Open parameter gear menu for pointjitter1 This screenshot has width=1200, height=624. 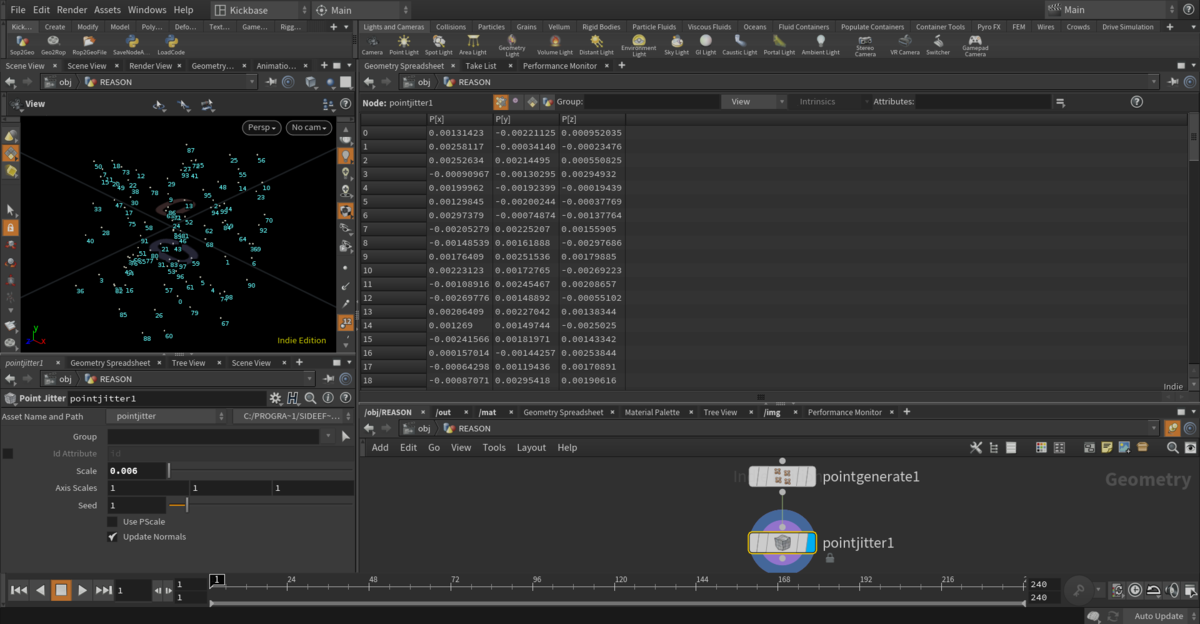pyautogui.click(x=278, y=398)
